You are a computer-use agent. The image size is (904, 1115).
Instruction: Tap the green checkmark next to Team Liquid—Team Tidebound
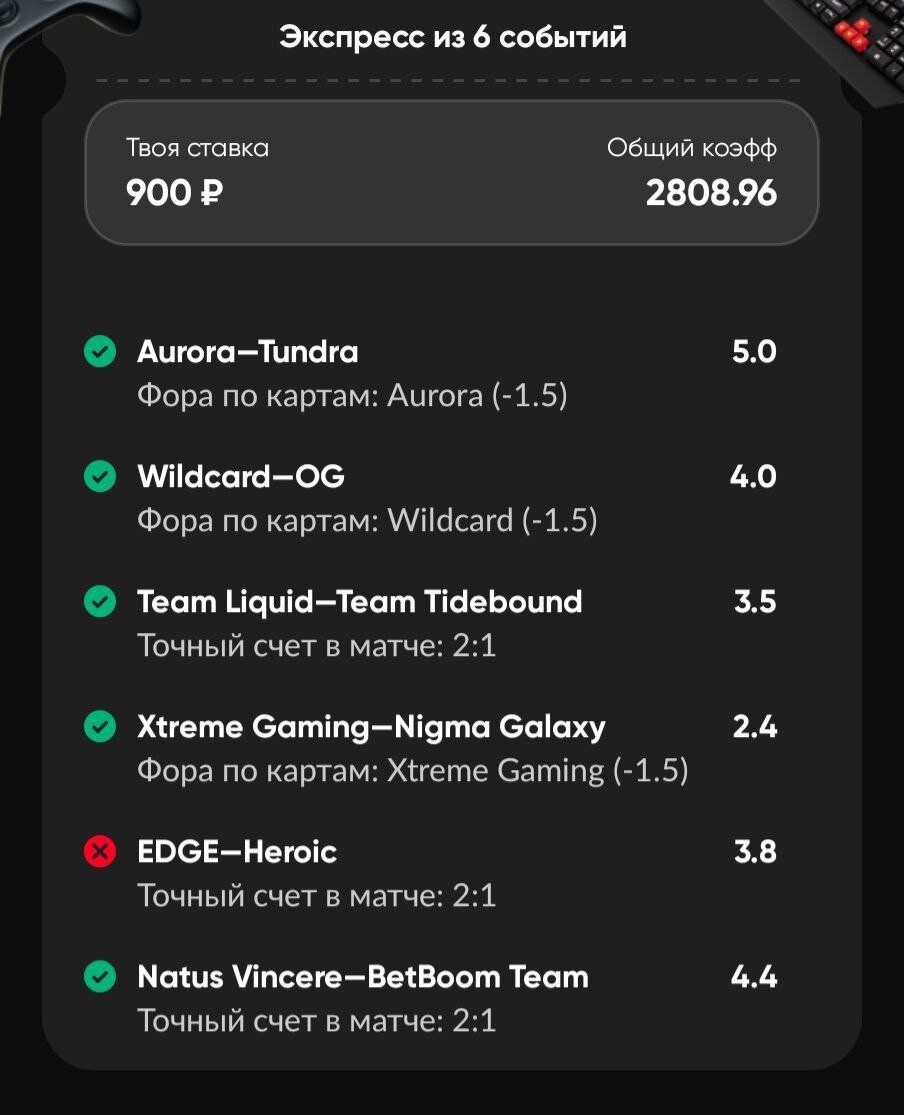coord(99,602)
